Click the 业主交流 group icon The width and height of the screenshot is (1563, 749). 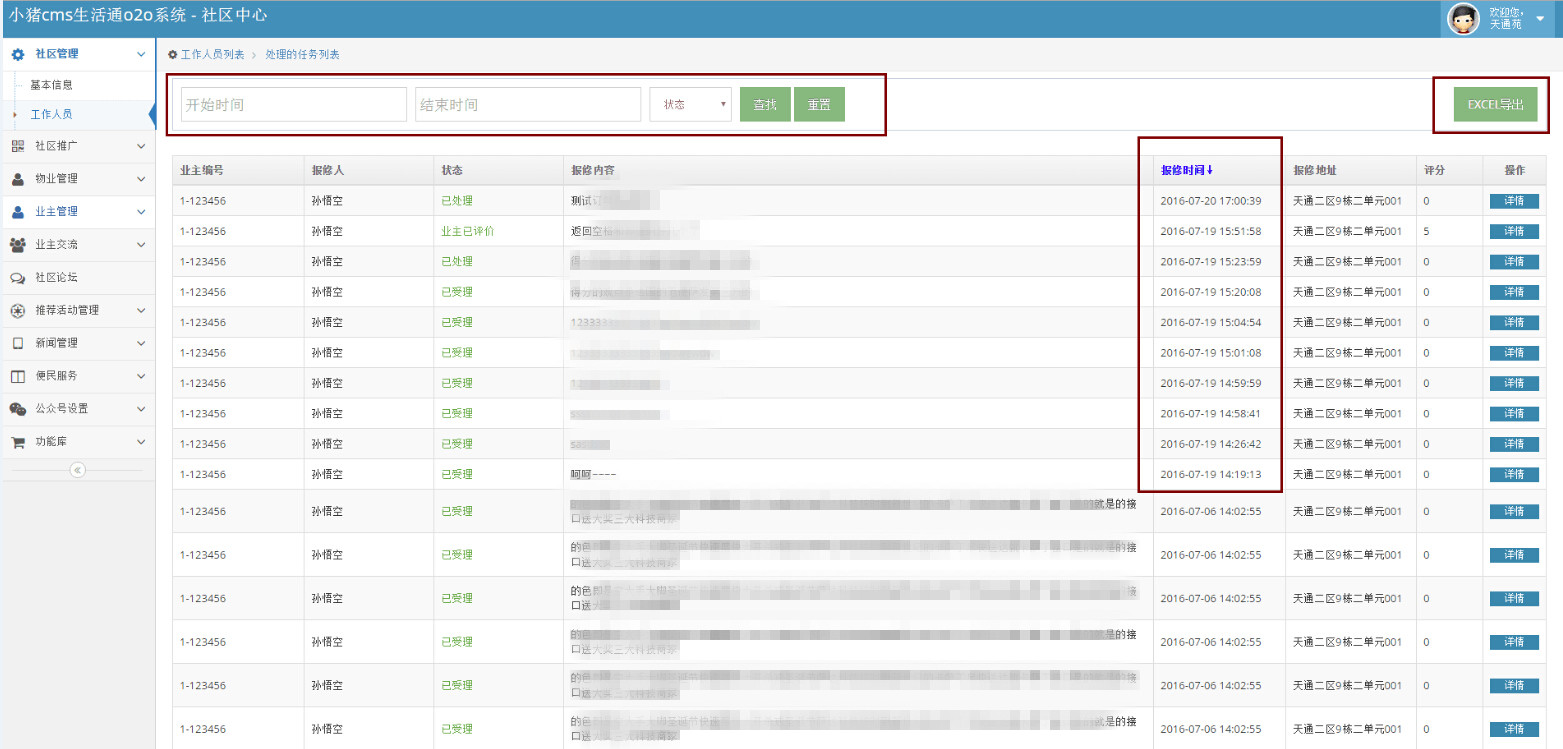point(18,245)
